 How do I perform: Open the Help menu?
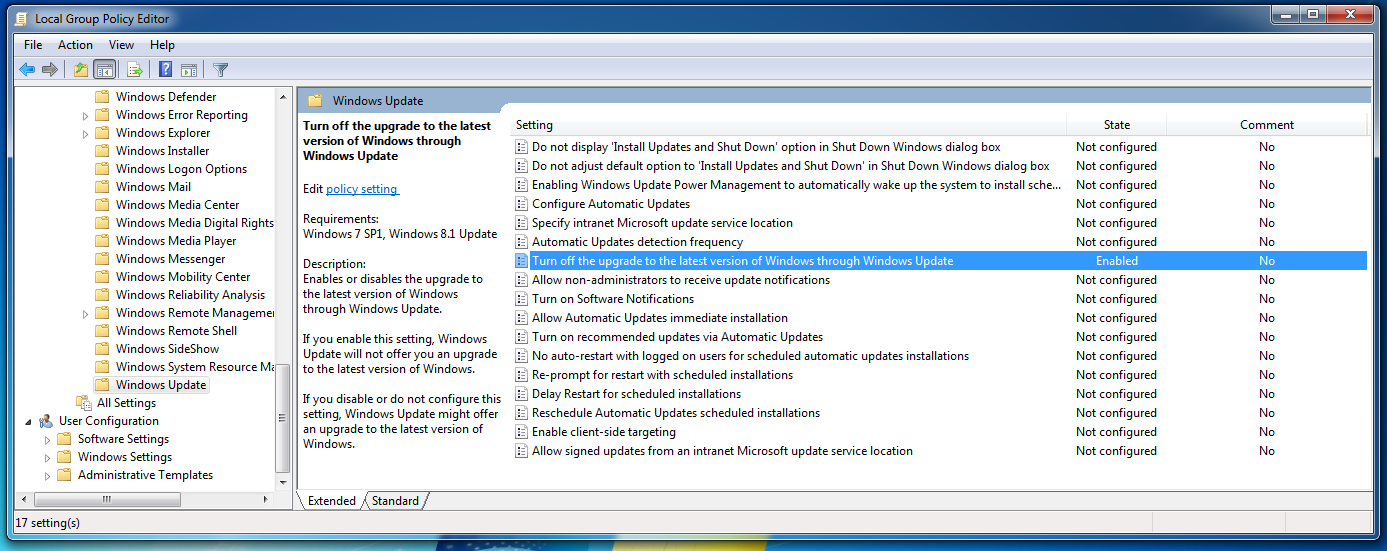[x=163, y=45]
